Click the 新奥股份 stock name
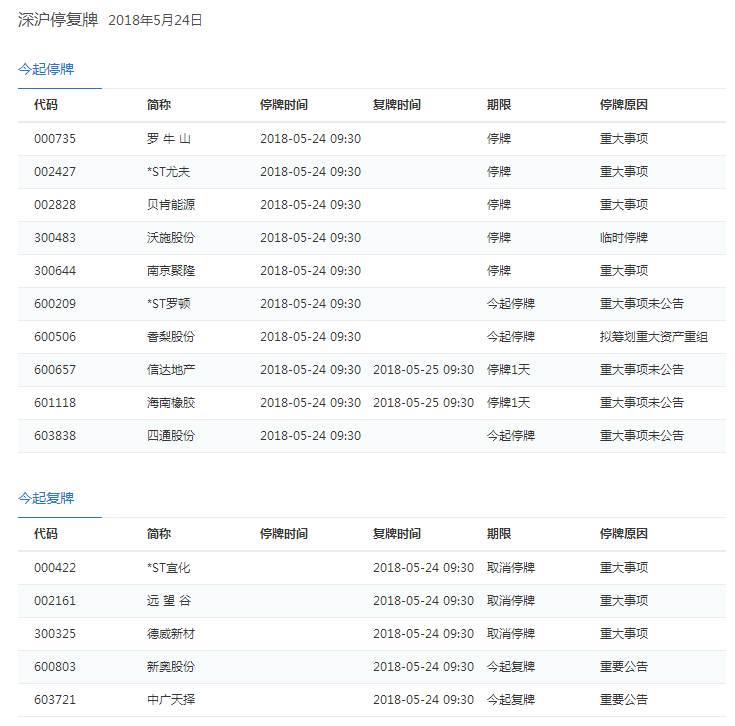The width and height of the screenshot is (735, 726). (170, 667)
